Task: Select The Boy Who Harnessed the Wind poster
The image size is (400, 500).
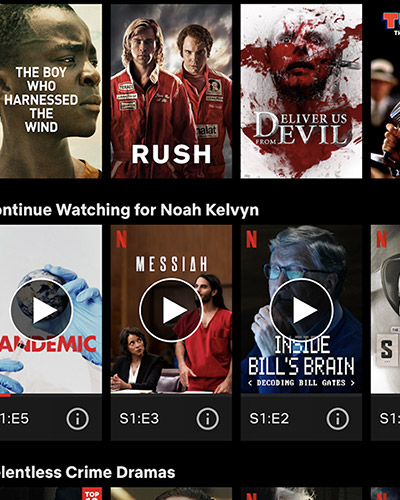Action: coord(51,91)
